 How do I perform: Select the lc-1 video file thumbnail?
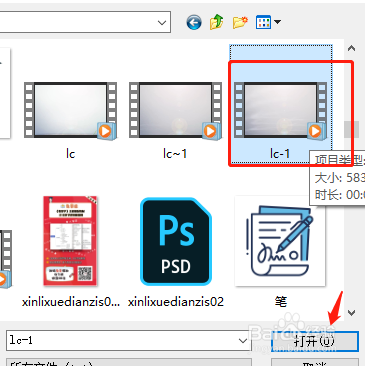tap(280, 110)
